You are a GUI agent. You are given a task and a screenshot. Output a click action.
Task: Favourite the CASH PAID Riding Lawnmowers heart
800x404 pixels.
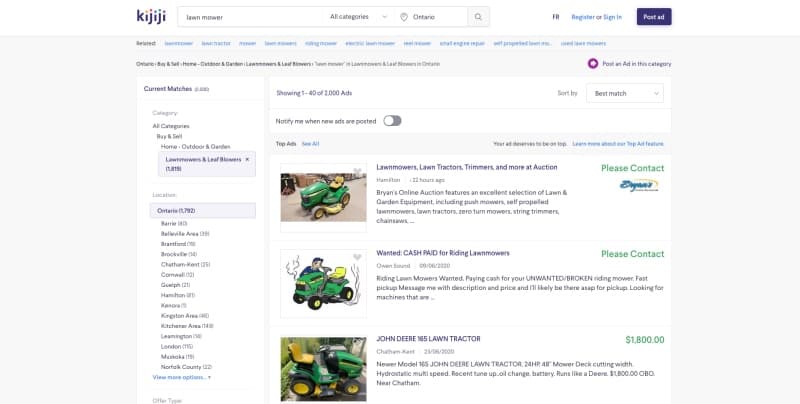(357, 258)
